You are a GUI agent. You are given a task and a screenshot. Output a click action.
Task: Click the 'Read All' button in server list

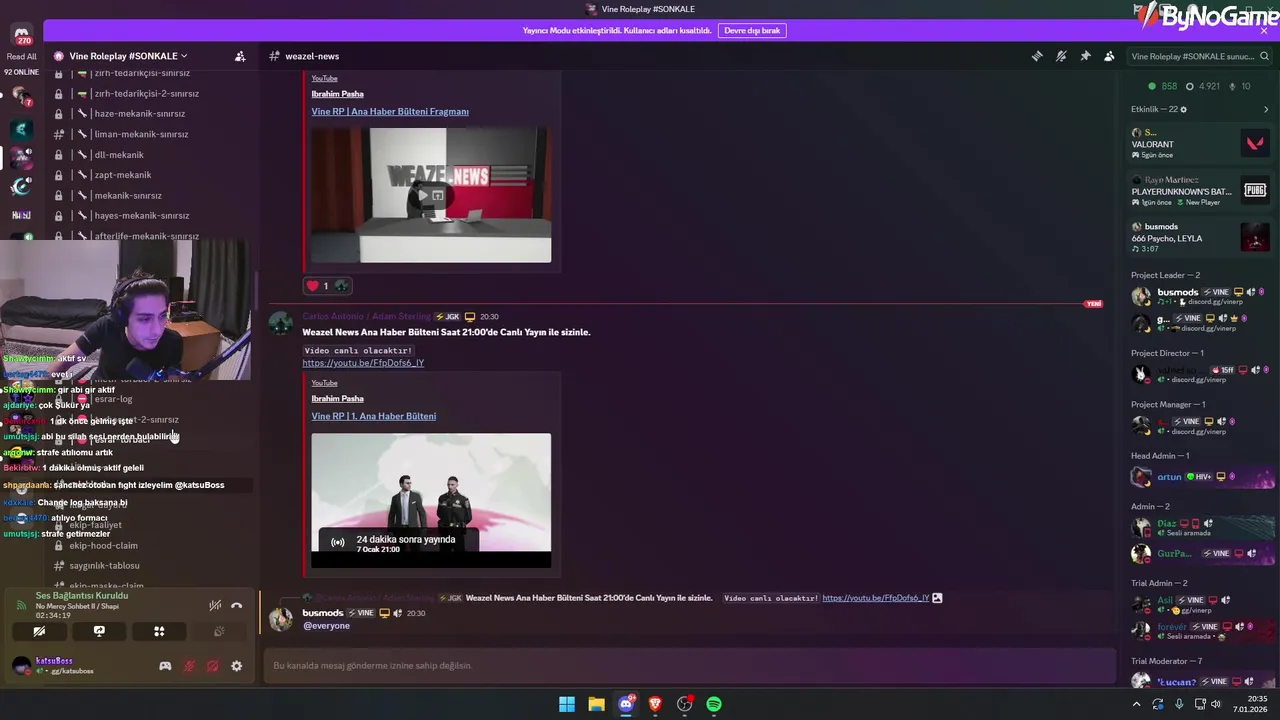[22, 56]
